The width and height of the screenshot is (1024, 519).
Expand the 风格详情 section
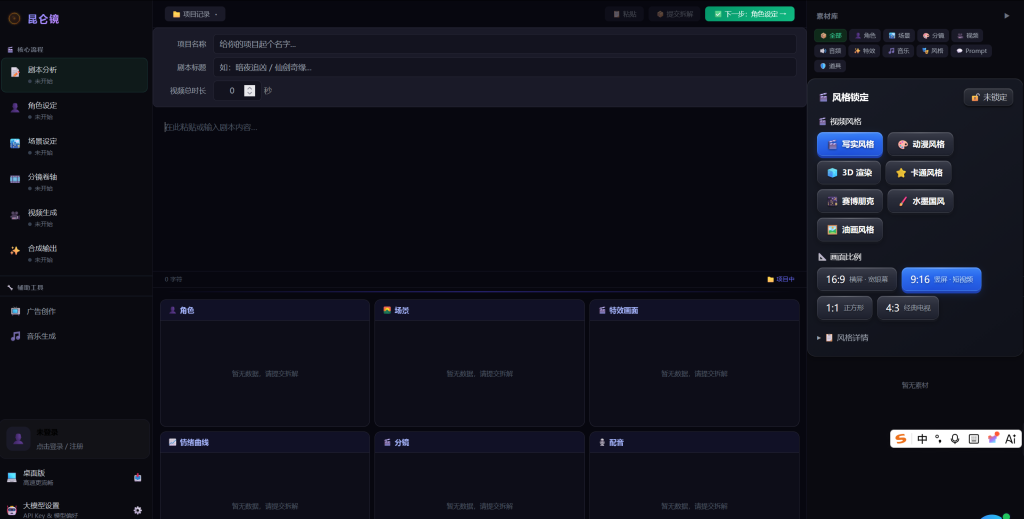[842, 338]
